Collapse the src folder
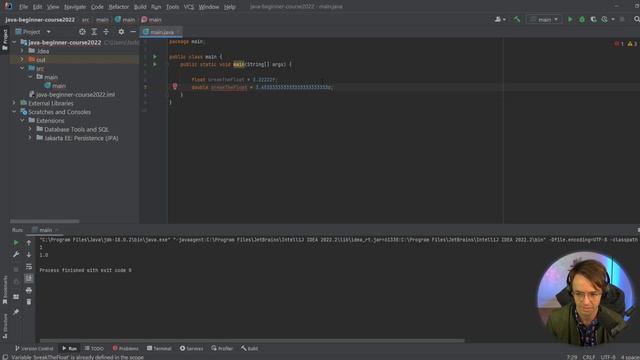This screenshot has width=640, height=360. (22, 68)
